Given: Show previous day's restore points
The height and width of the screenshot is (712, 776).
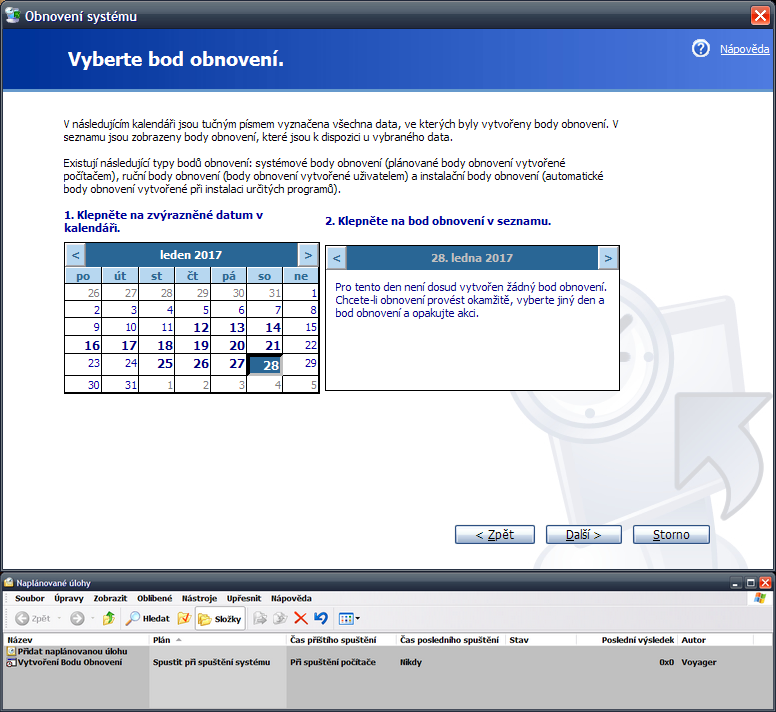Looking at the screenshot, I should (337, 258).
